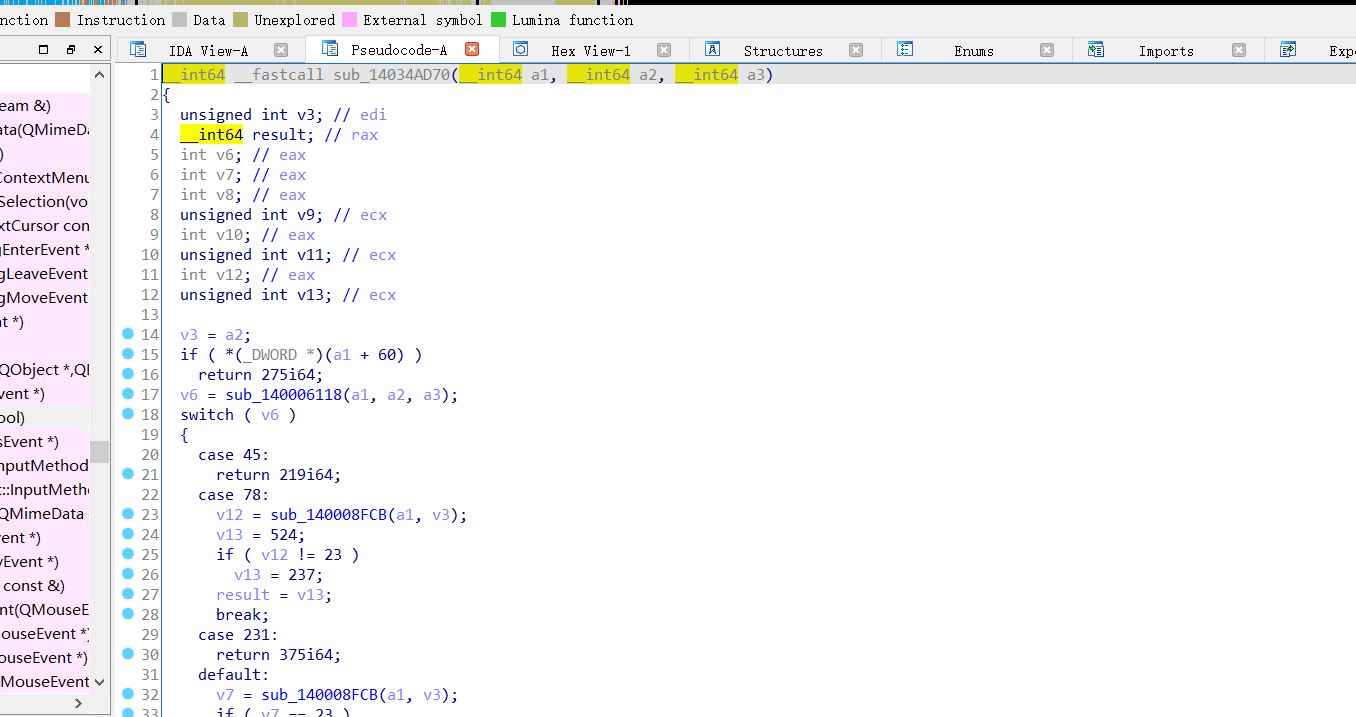Float the functions panel
The height and width of the screenshot is (717, 1356).
coord(71,49)
